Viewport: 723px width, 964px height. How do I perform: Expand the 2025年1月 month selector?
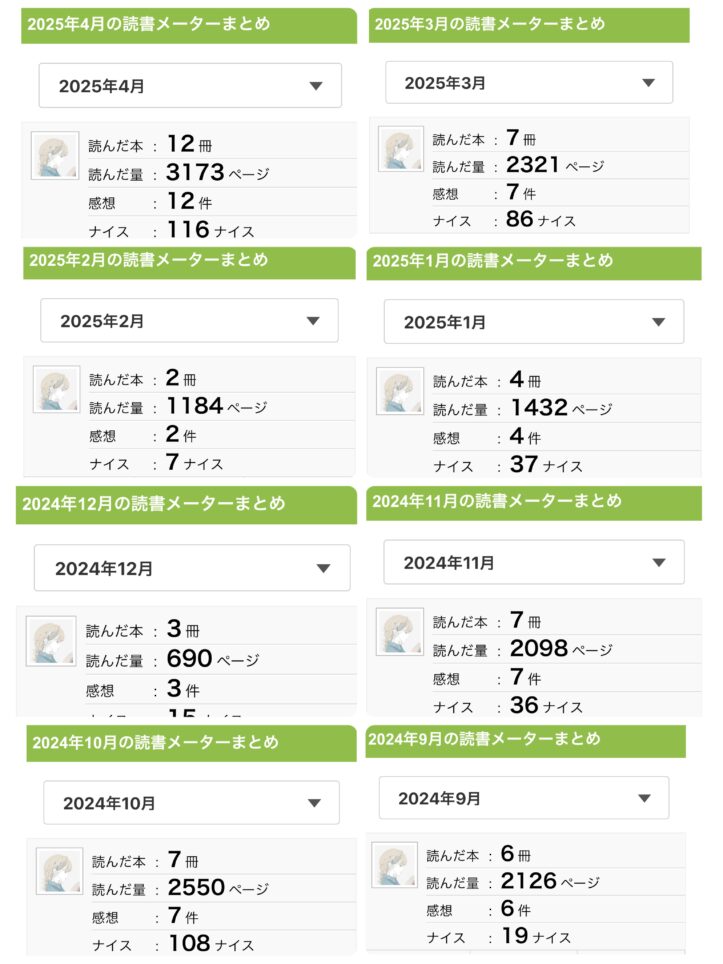(534, 322)
